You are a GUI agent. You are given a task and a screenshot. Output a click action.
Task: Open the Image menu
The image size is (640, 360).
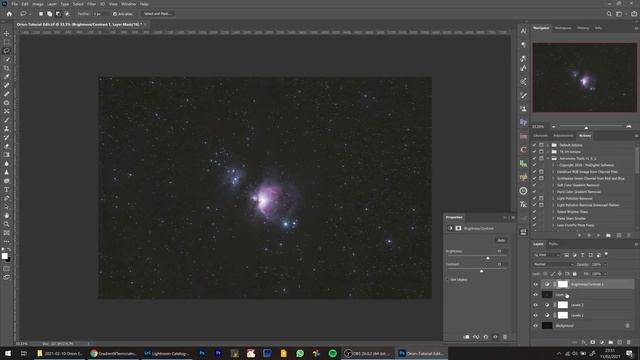tap(38, 4)
